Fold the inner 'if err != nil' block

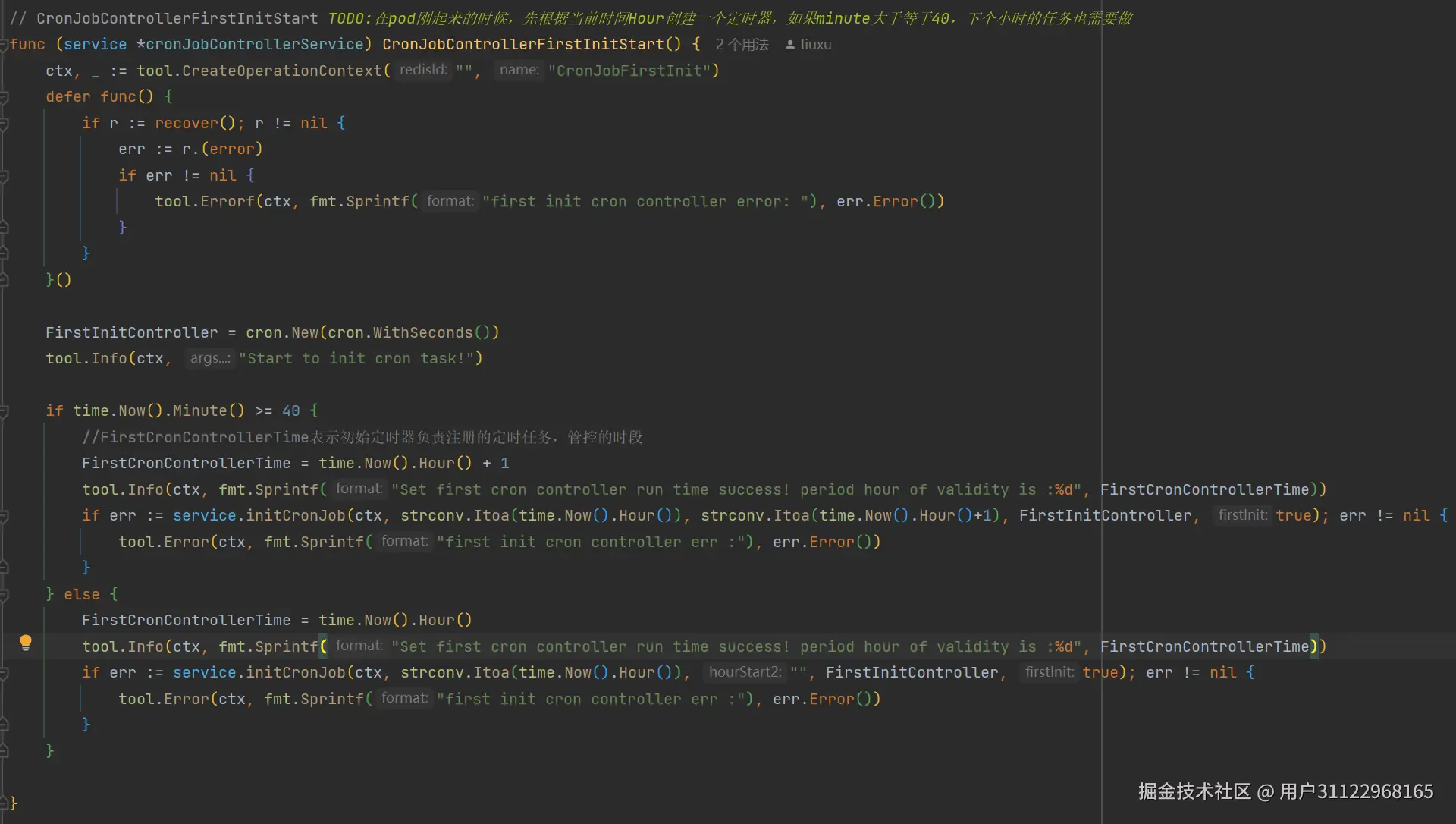point(4,175)
